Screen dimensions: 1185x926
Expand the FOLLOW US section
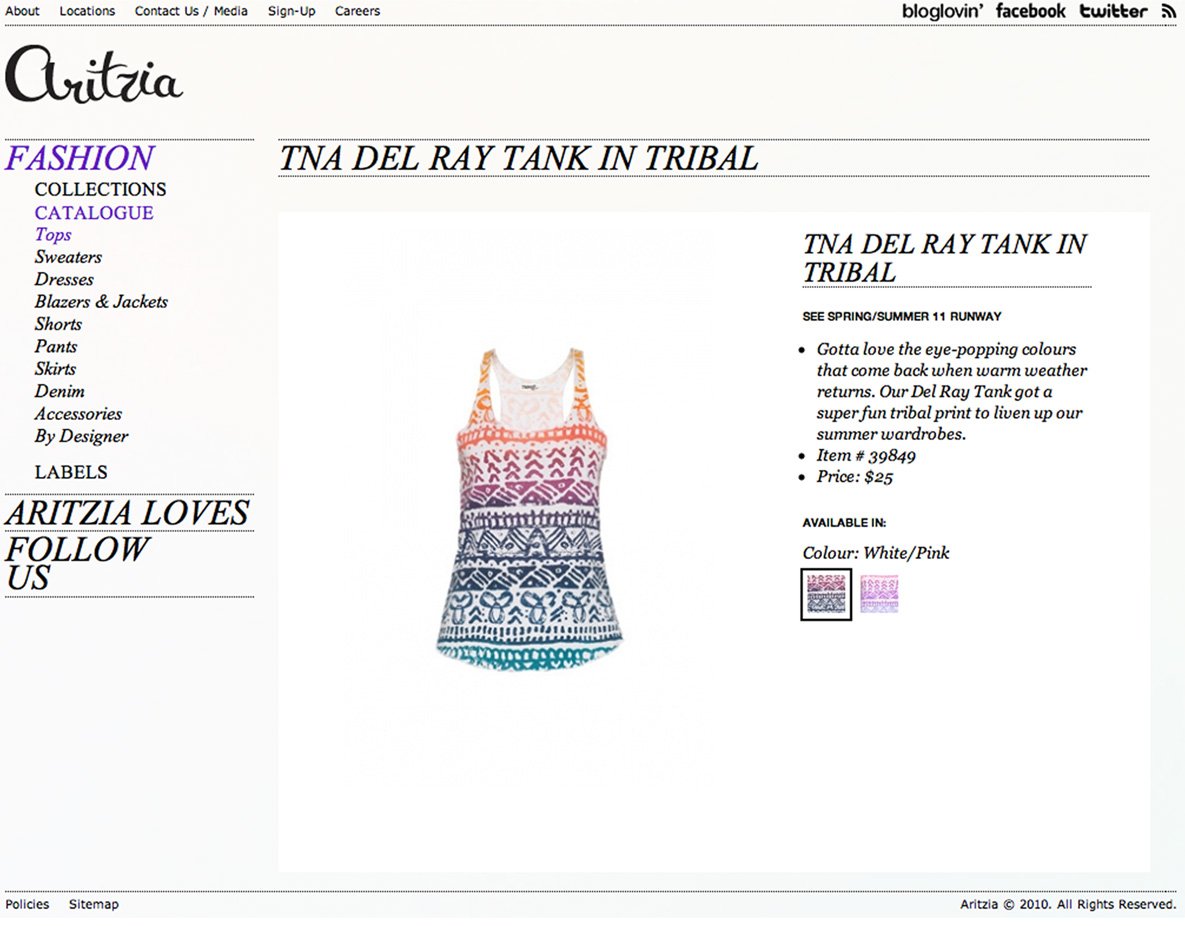pos(77,563)
